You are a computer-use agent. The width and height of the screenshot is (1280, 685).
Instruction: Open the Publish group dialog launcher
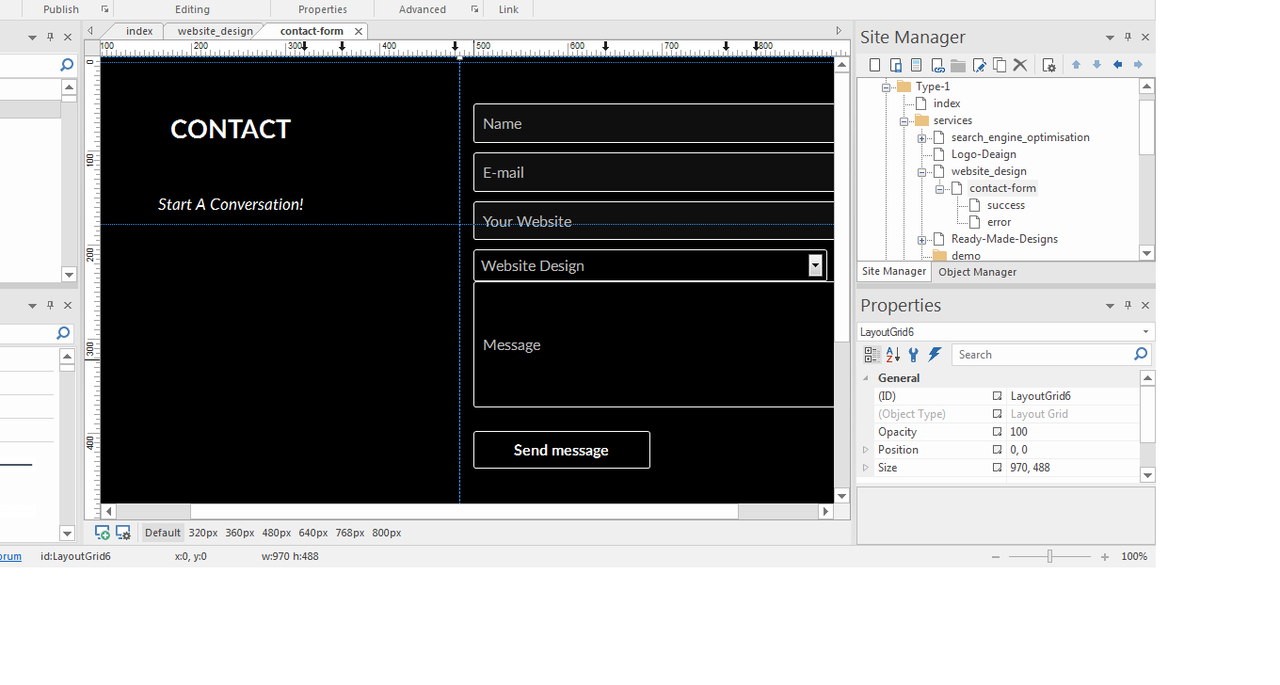[x=104, y=9]
